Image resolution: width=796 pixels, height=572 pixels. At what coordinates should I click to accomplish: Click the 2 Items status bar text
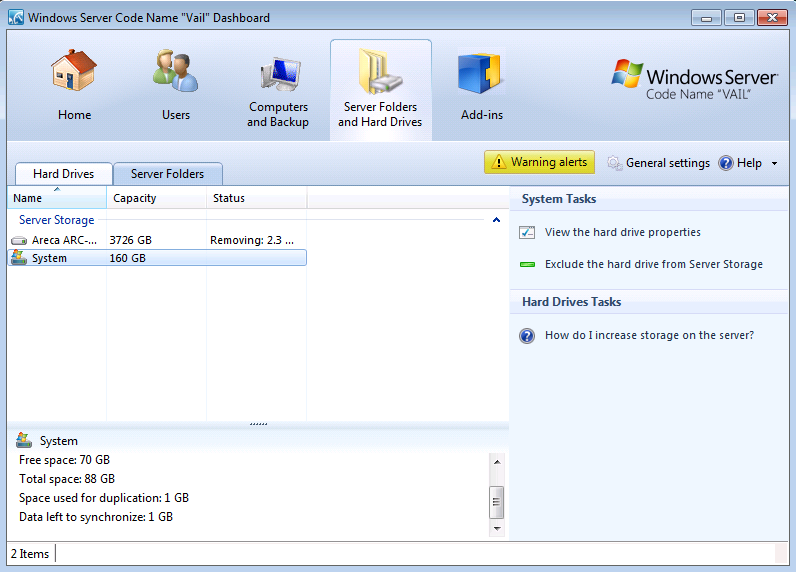point(30,554)
